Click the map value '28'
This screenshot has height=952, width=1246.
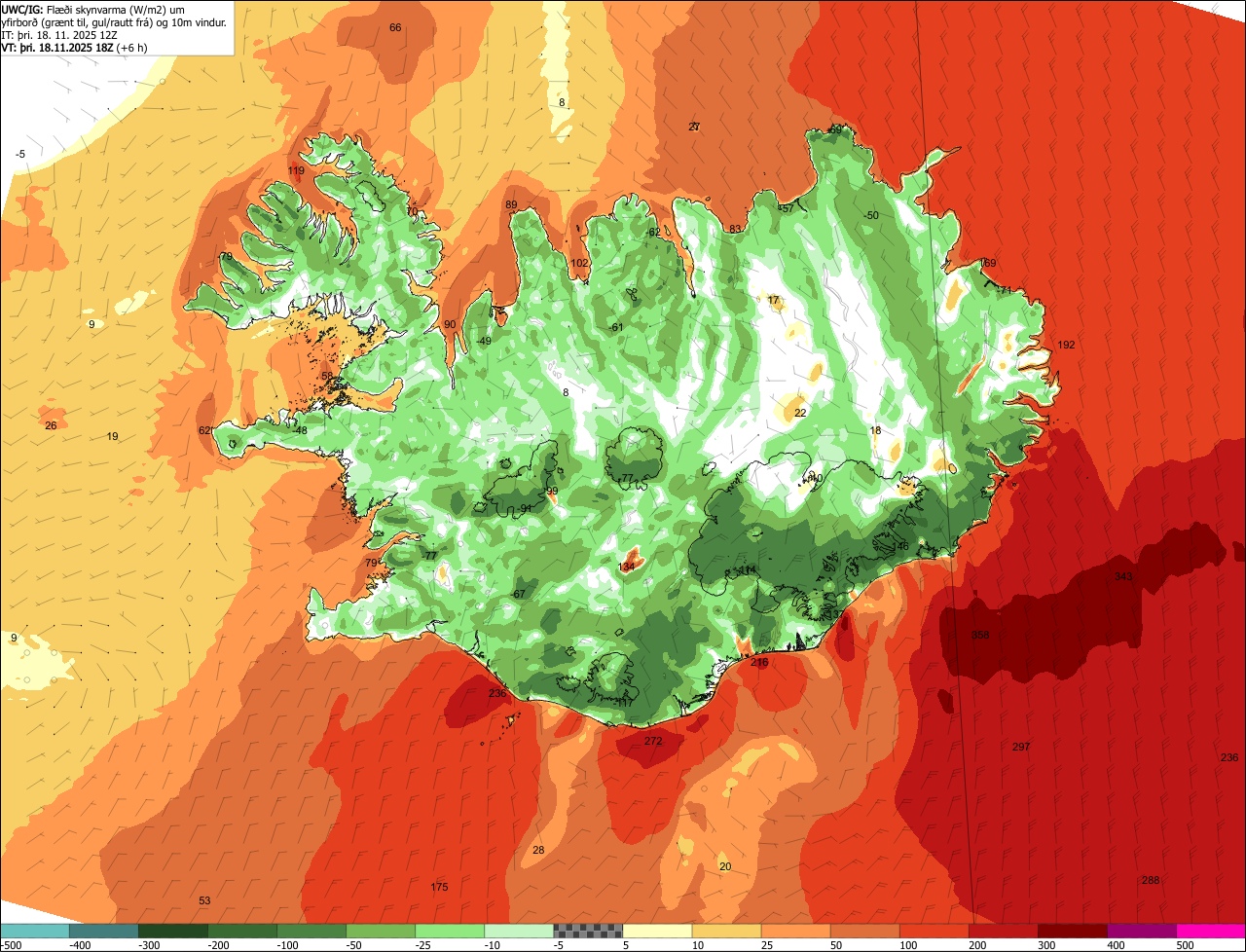point(538,851)
